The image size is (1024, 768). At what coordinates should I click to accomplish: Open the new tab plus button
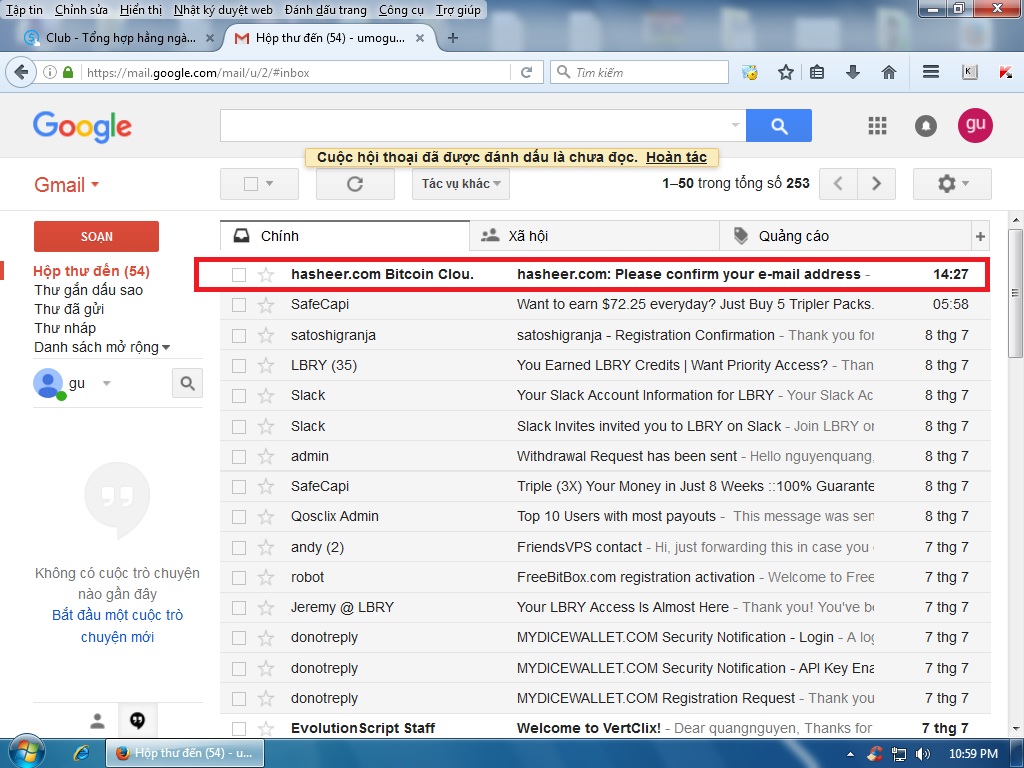pyautogui.click(x=453, y=38)
